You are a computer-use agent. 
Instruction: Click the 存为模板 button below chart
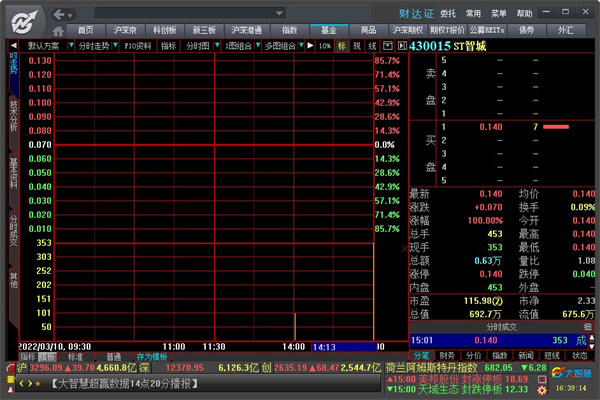coord(153,356)
